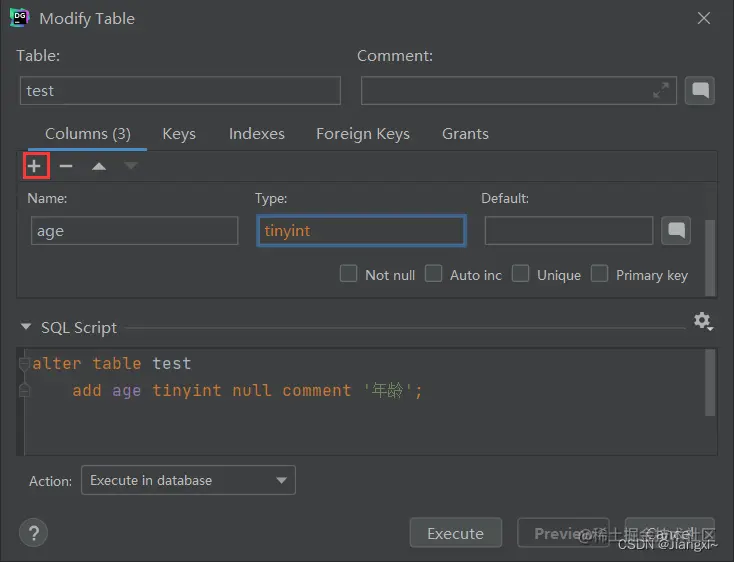Open the Action dropdown menu
This screenshot has height=562, width=734.
pos(188,481)
